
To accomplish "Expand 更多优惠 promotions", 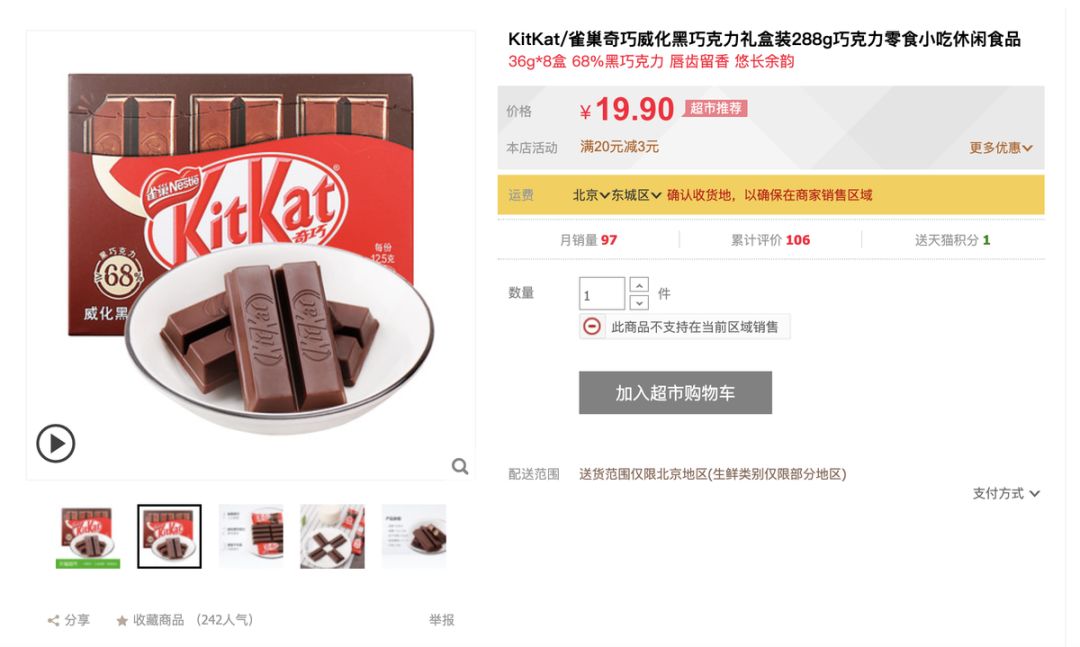I will (1001, 147).
